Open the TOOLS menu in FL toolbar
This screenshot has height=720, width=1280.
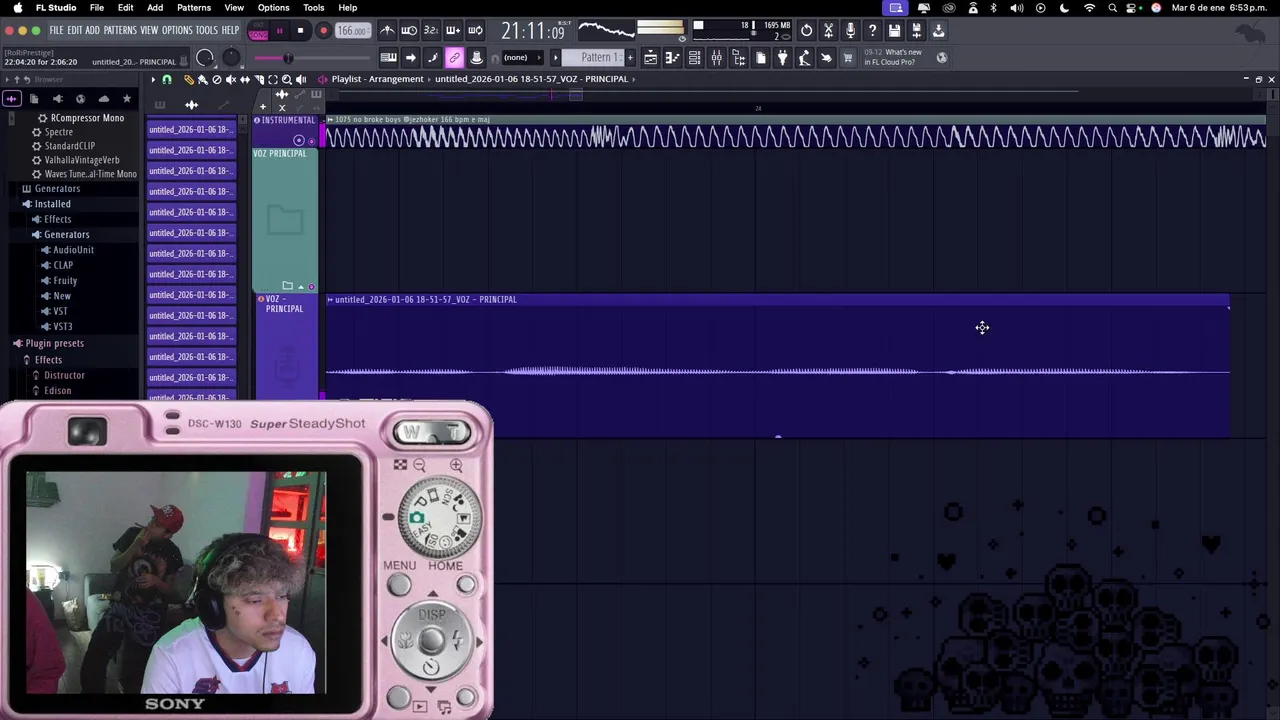[206, 30]
